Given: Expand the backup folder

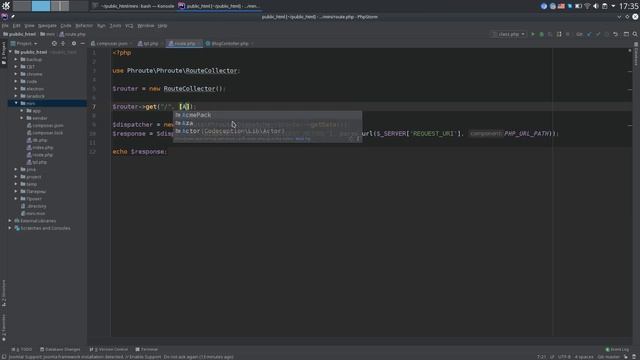Looking at the screenshot, I should 16,59.
